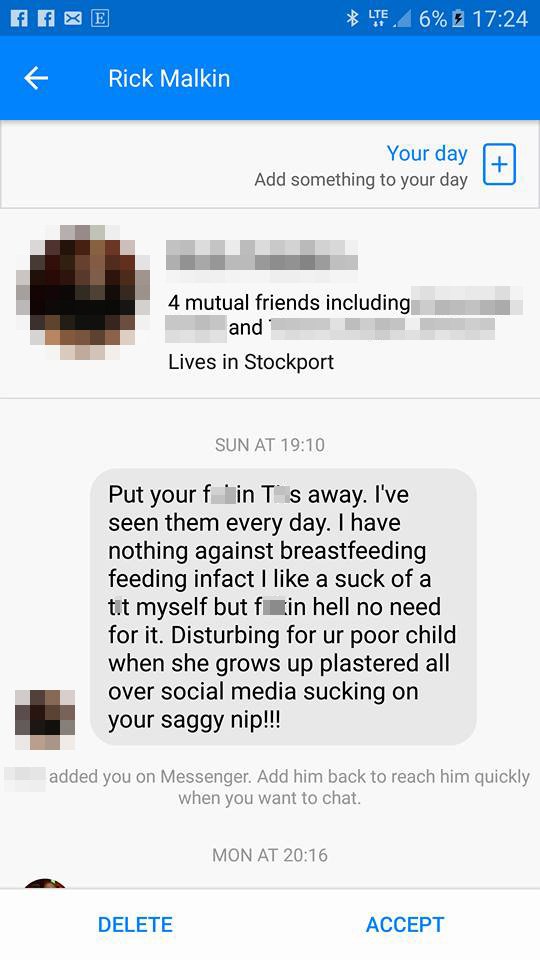Accept the message request
Image resolution: width=540 pixels, height=960 pixels.
pyautogui.click(x=405, y=924)
